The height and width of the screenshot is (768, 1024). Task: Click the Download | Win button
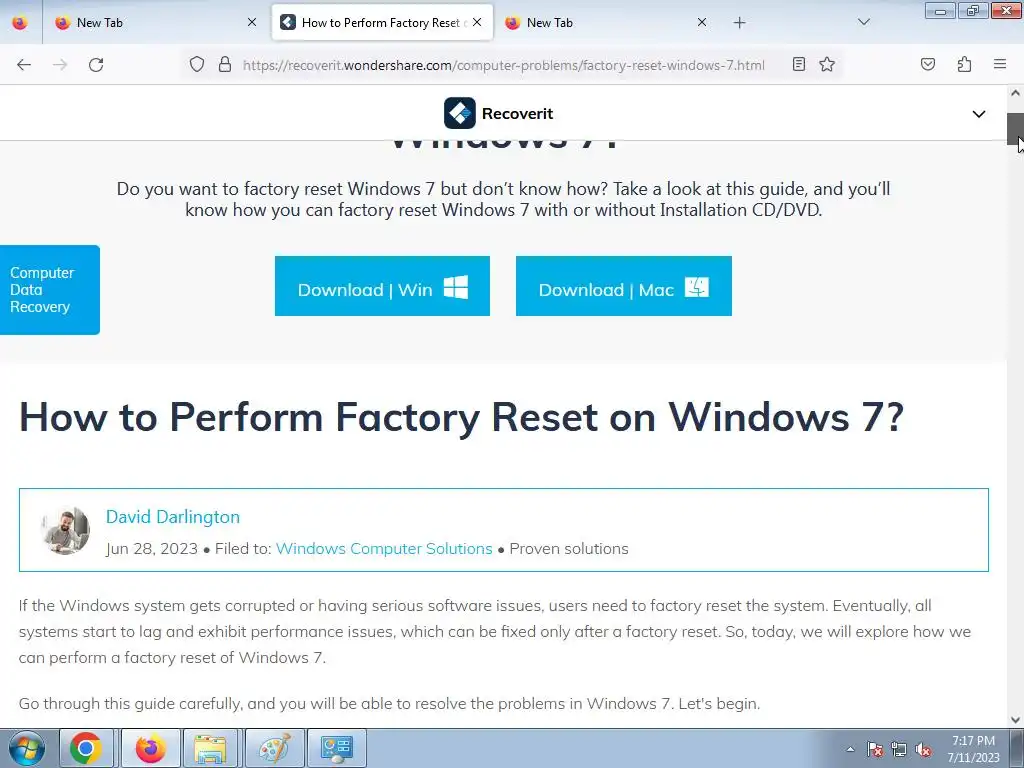(x=382, y=286)
